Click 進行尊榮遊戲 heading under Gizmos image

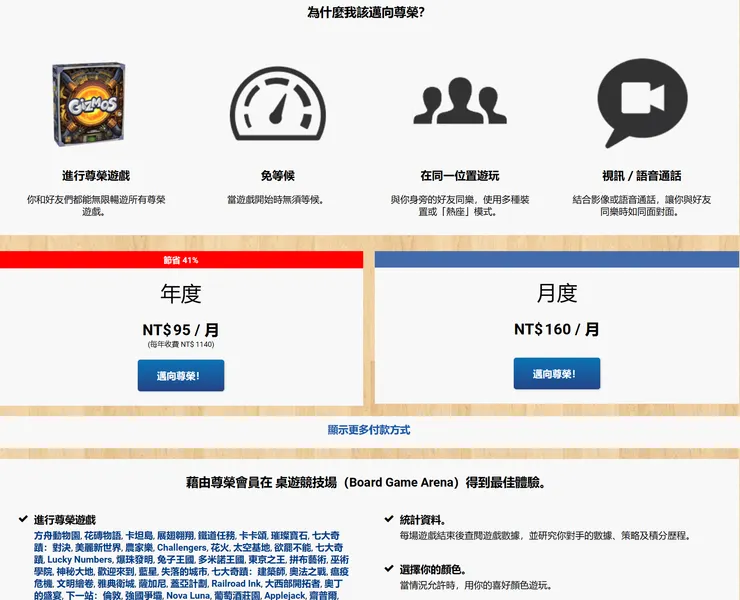[x=96, y=176]
